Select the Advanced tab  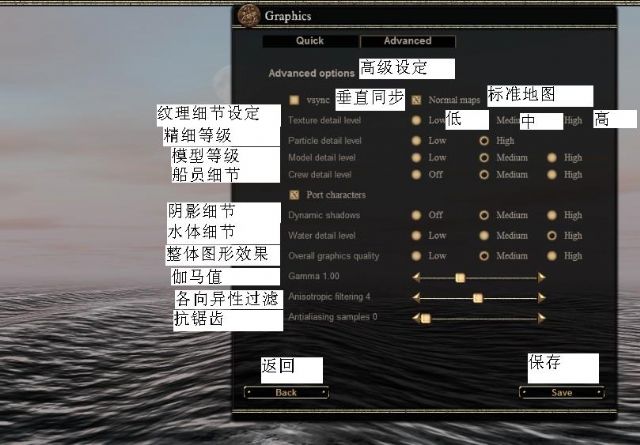click(408, 41)
